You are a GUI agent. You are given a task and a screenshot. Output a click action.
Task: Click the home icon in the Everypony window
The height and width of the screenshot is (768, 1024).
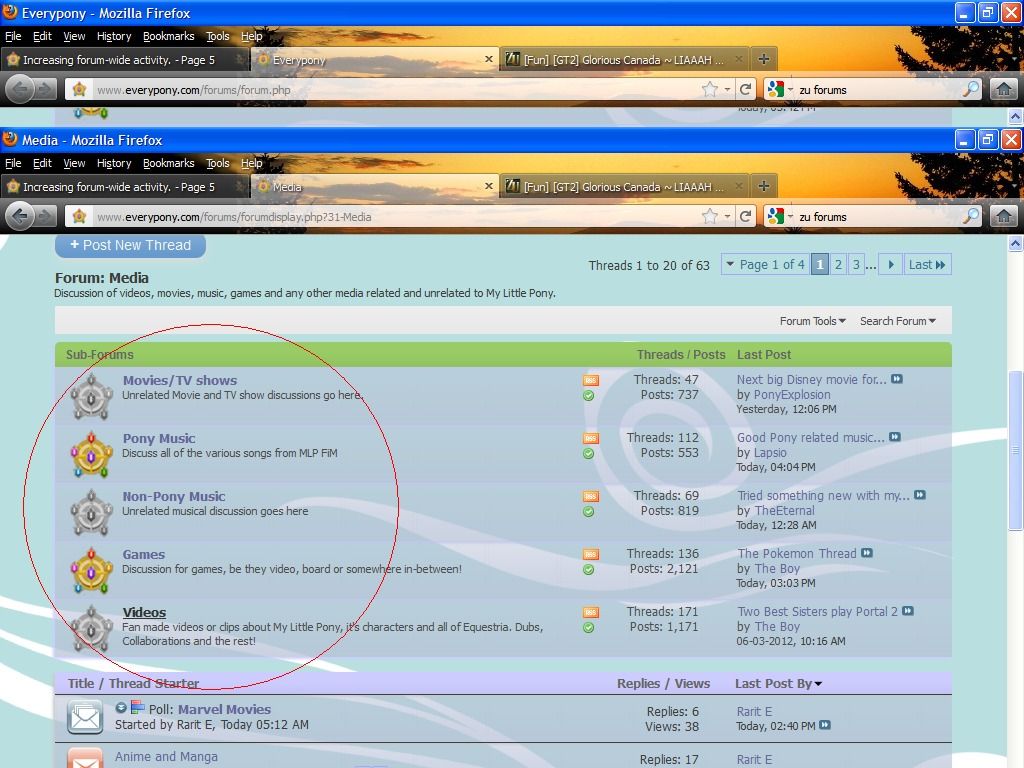tap(1004, 89)
